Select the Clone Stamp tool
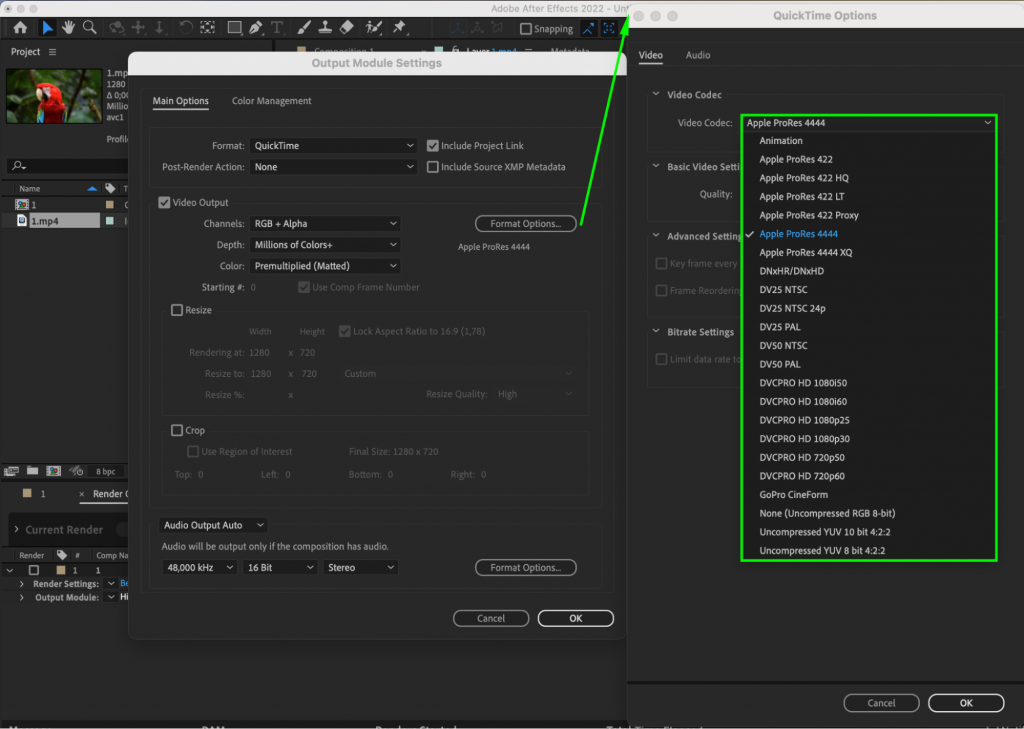 click(326, 28)
